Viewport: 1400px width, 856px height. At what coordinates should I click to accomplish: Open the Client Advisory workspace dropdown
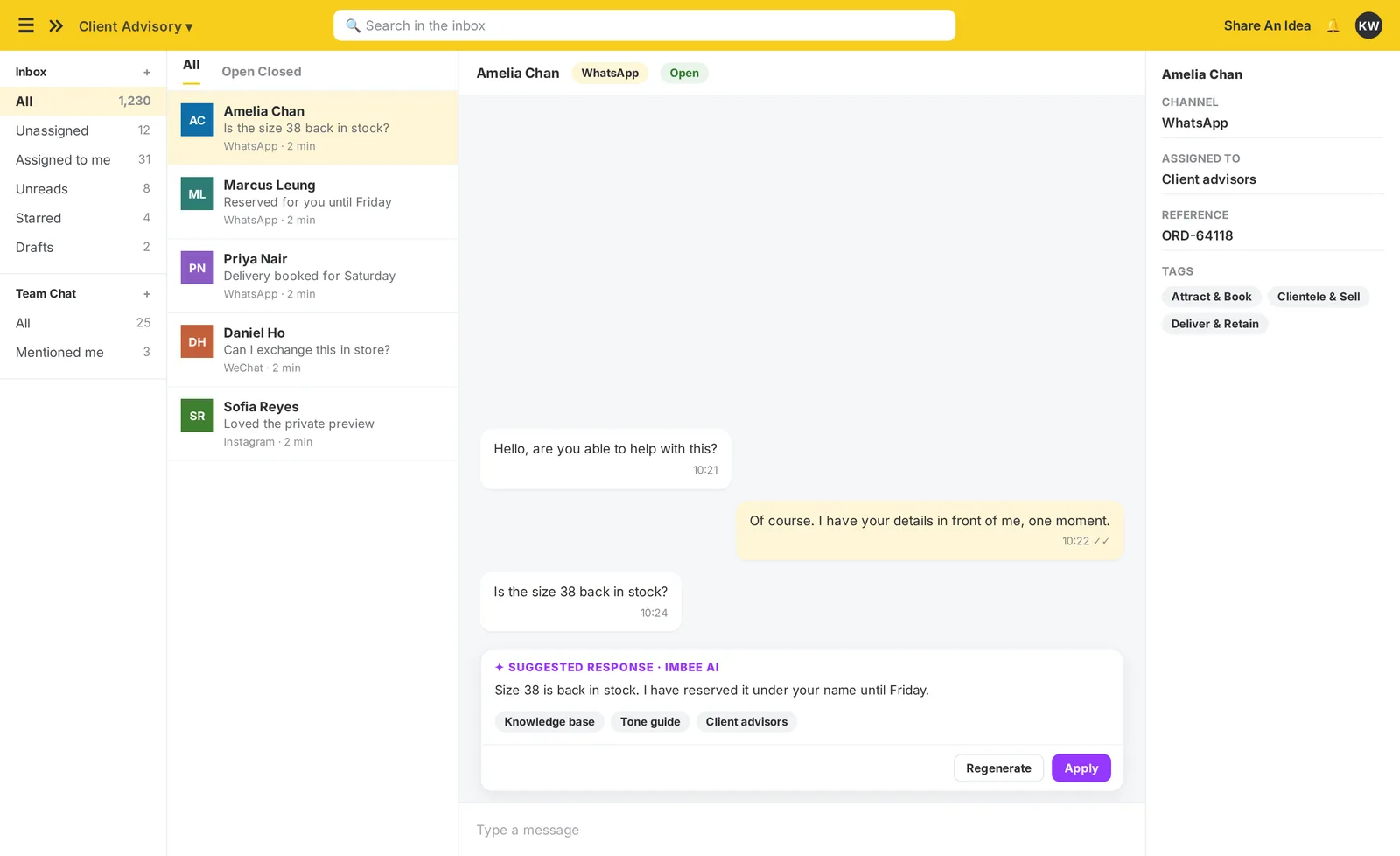coord(136,26)
